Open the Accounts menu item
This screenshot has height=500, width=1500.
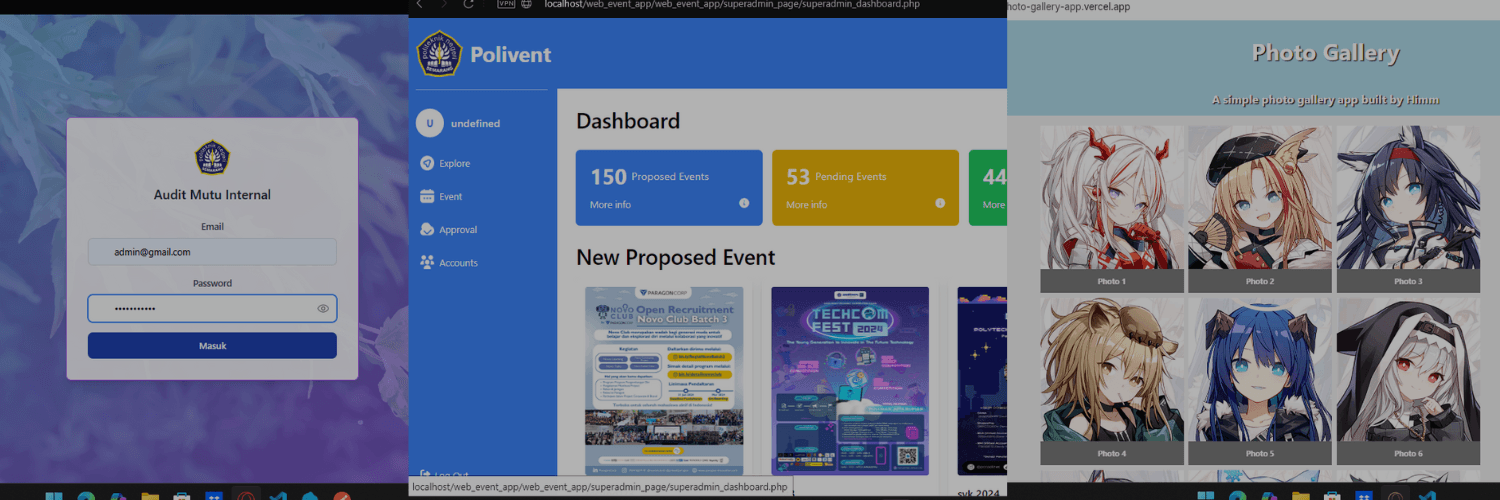pyautogui.click(x=458, y=263)
